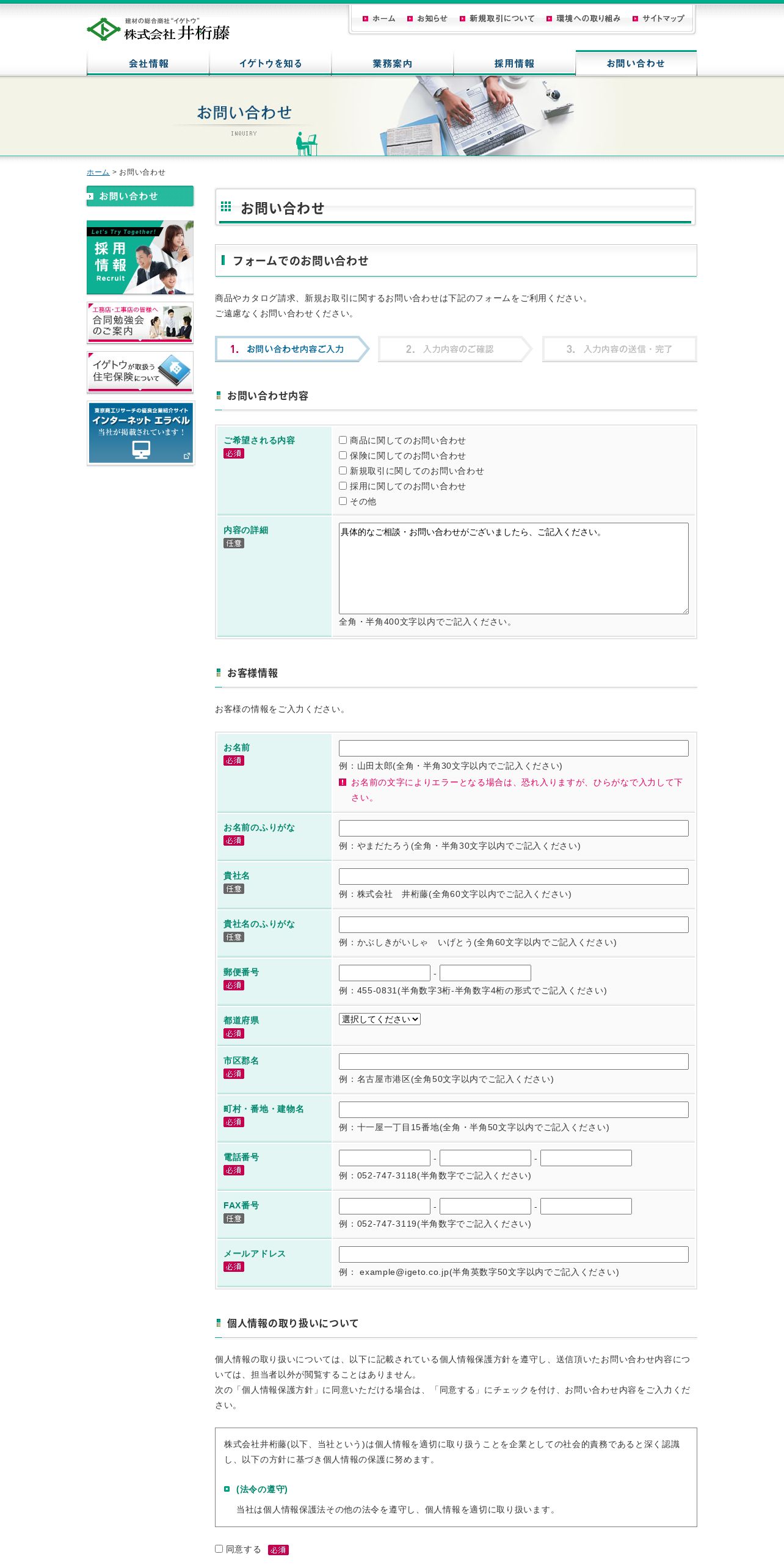Open the ホーム top utility link
This screenshot has width=784, height=1568.
pyautogui.click(x=379, y=19)
